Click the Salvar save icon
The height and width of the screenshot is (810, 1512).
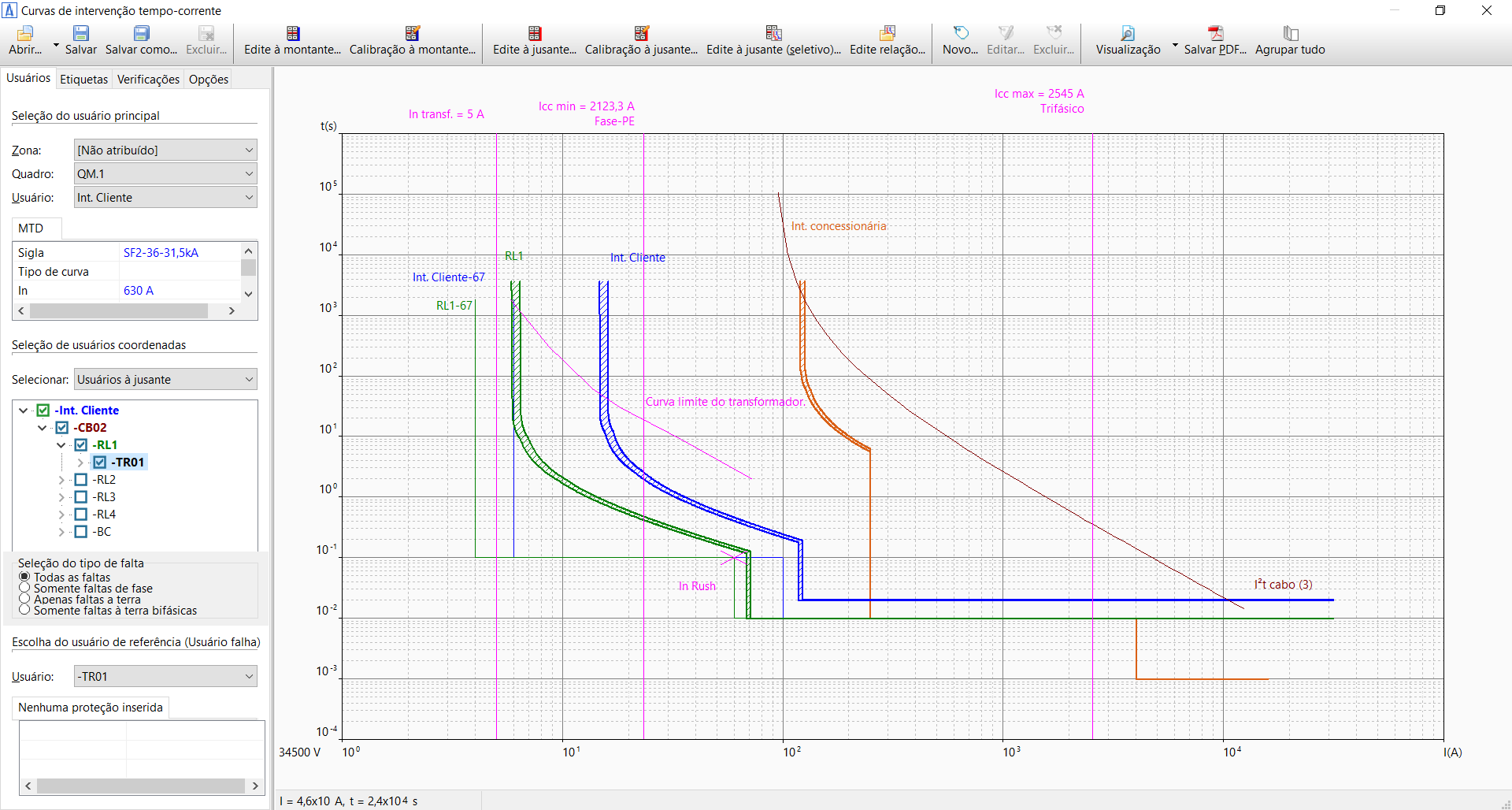coord(80,33)
